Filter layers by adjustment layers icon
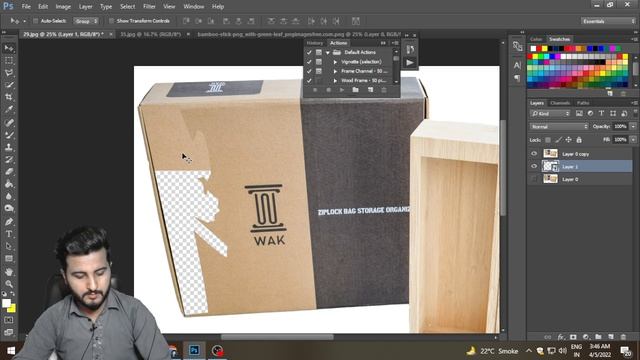The height and width of the screenshot is (360, 640). (590, 113)
